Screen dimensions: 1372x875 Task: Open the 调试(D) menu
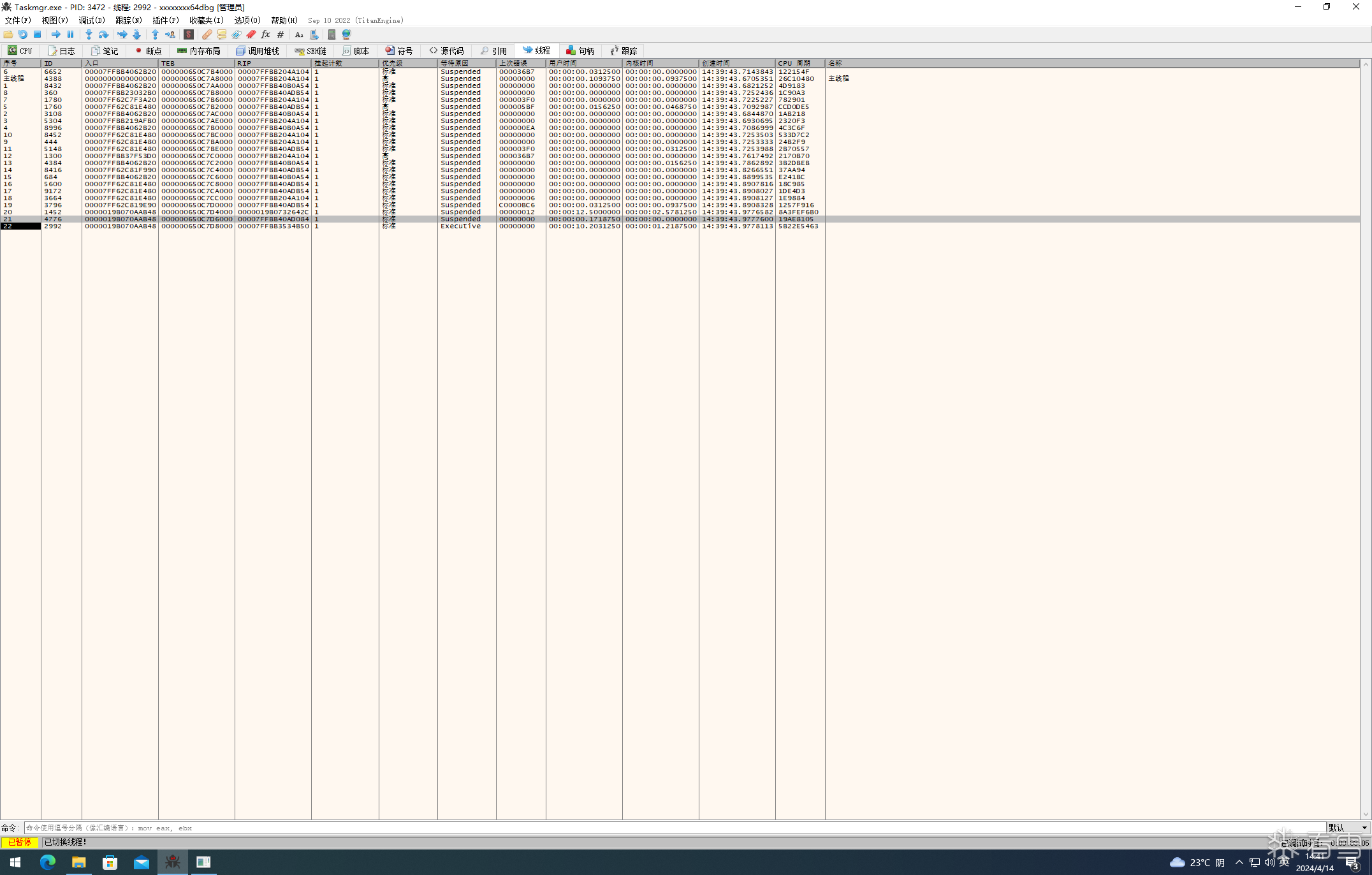pyautogui.click(x=92, y=20)
